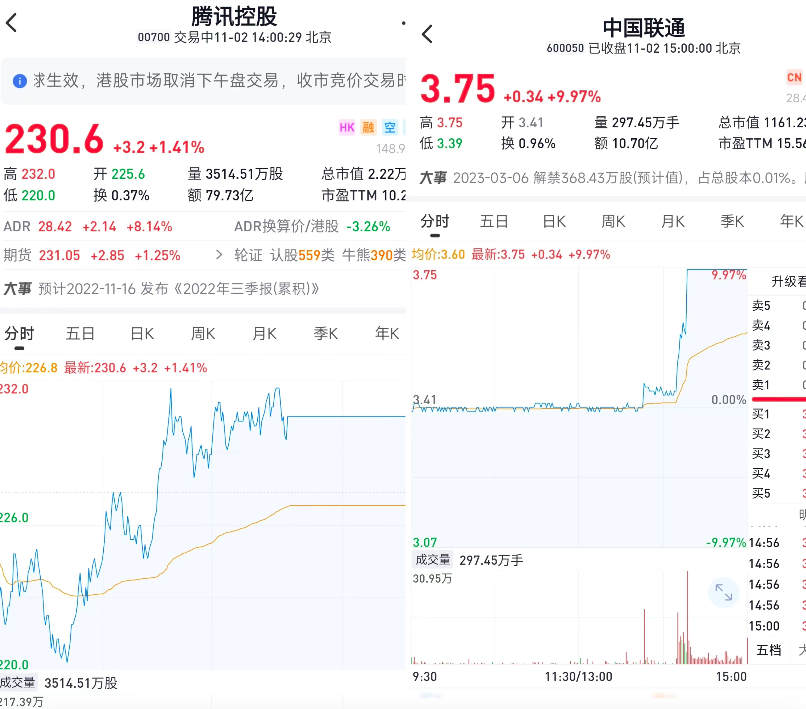Tap the HK market badge
Screen dimensions: 806x709
347,128
